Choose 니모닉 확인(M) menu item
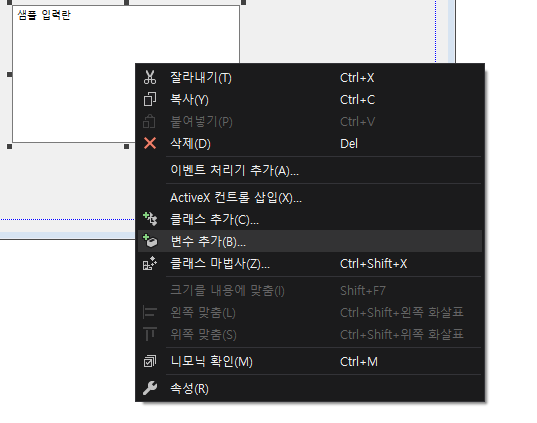Viewport: 537px width, 423px height. pyautogui.click(x=310, y=361)
